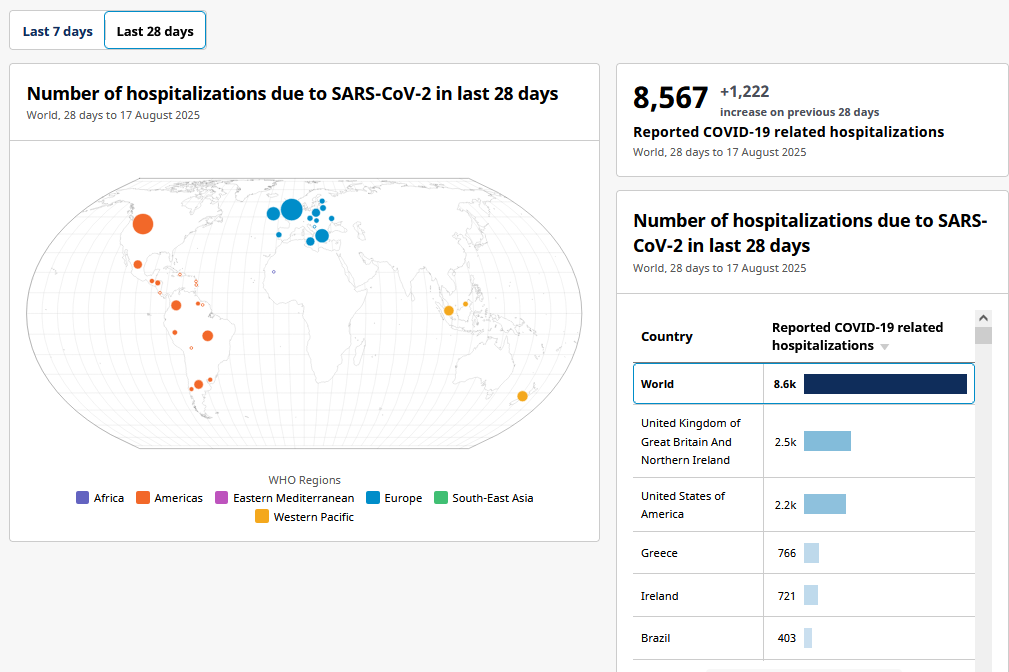1009x672 pixels.
Task: Select the World row in table
Action: click(x=804, y=384)
